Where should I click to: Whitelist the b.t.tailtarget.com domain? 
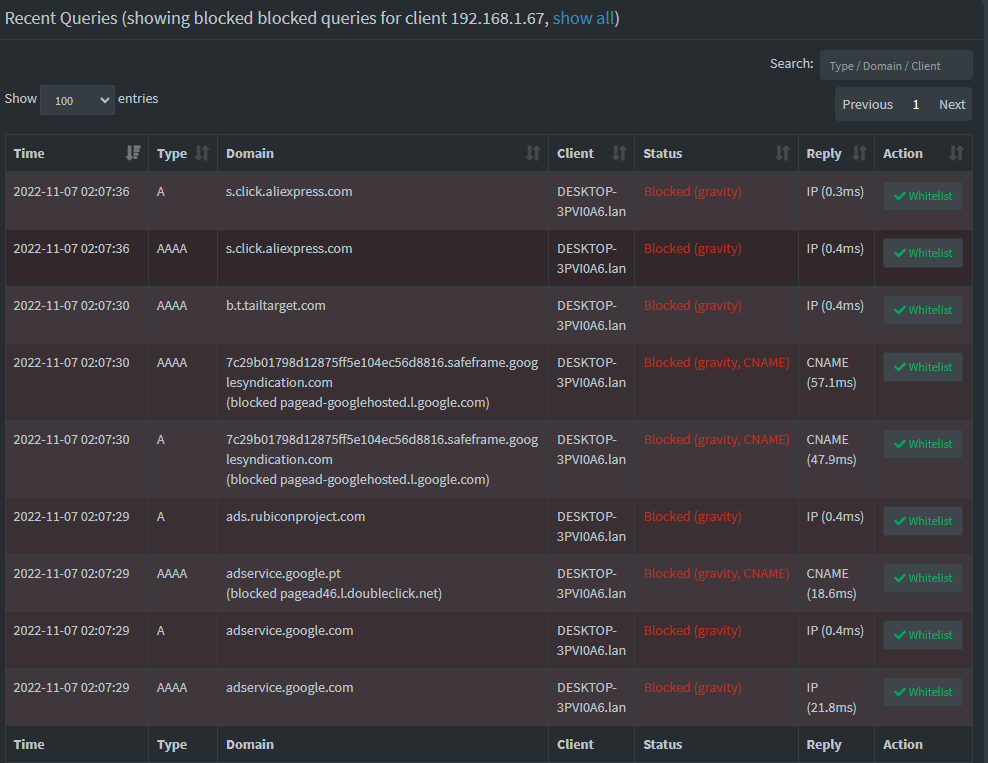(x=922, y=309)
